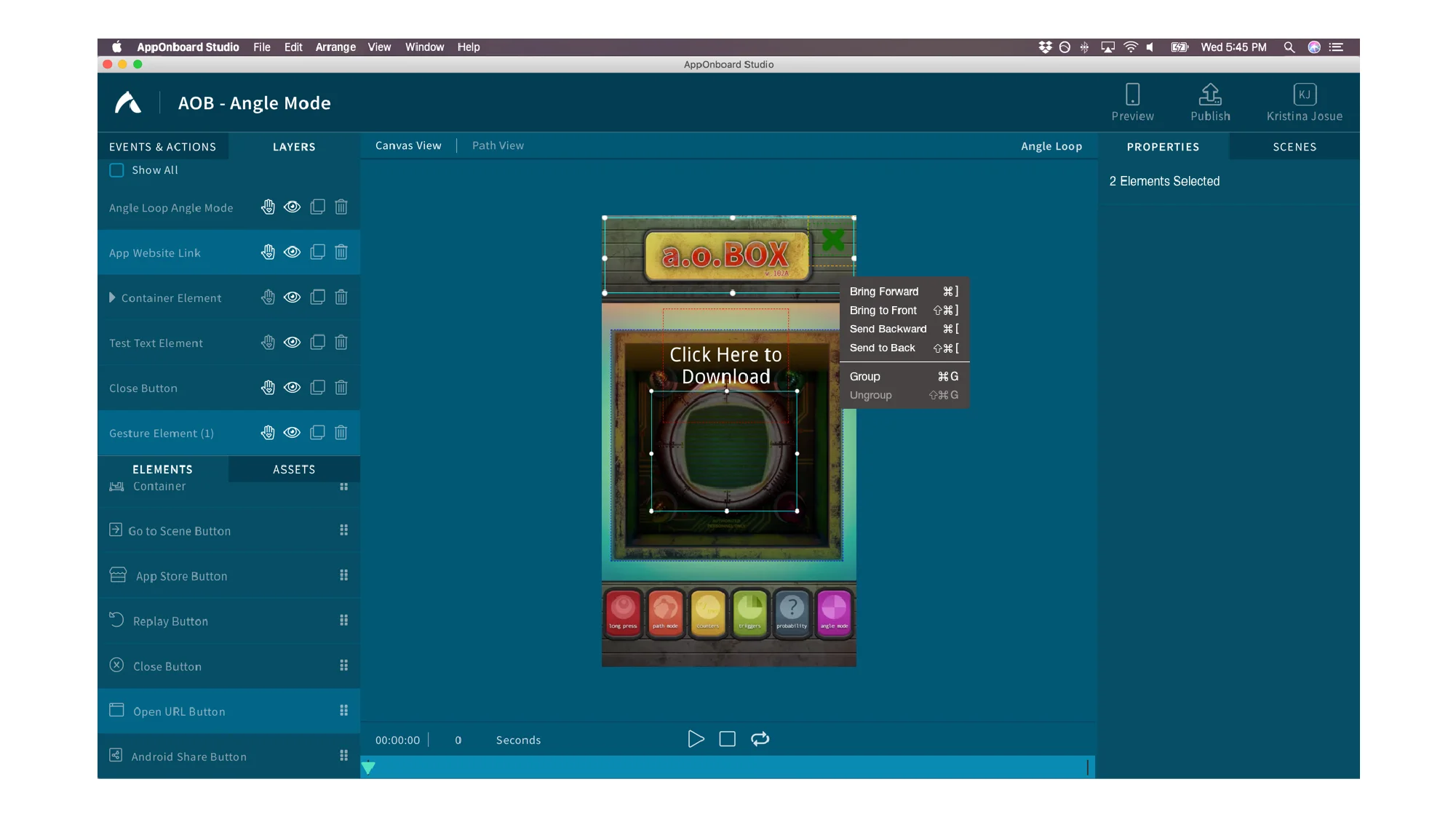
Task: Expand the Container Element layer triangle
Action: coord(112,297)
